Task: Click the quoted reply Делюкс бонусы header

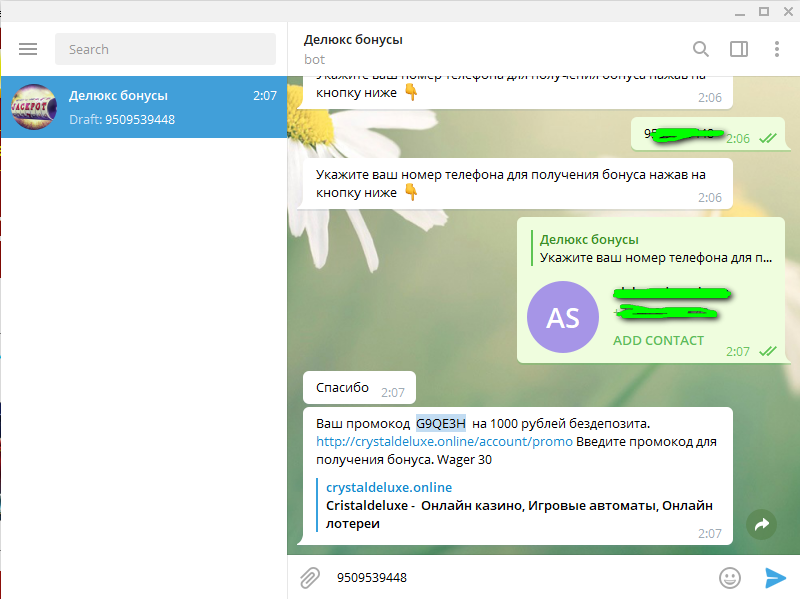Action: click(589, 239)
